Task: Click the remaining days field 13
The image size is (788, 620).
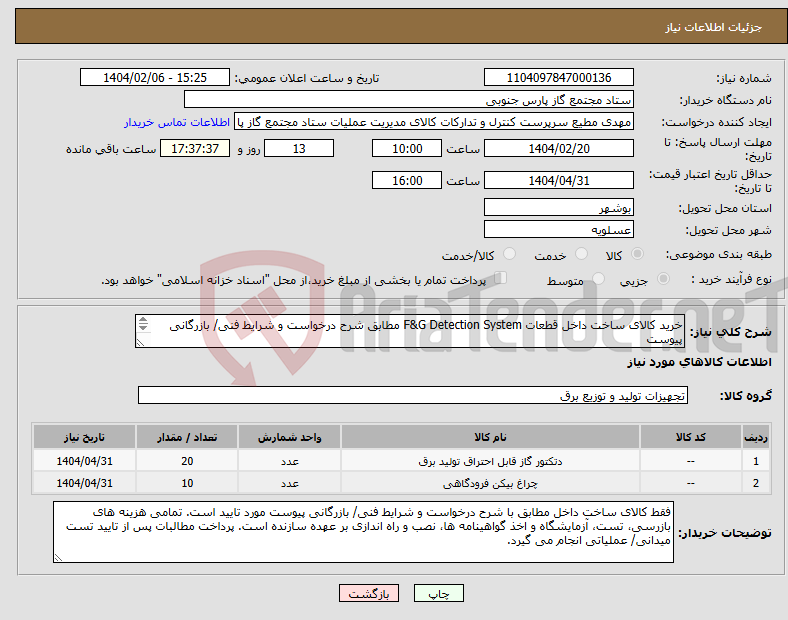Action: [299, 149]
